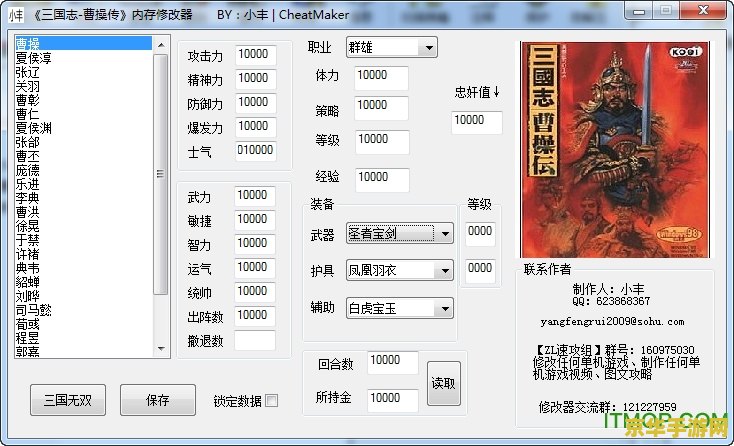Click the 体力 input field
The height and width of the screenshot is (446, 734).
[x=382, y=78]
